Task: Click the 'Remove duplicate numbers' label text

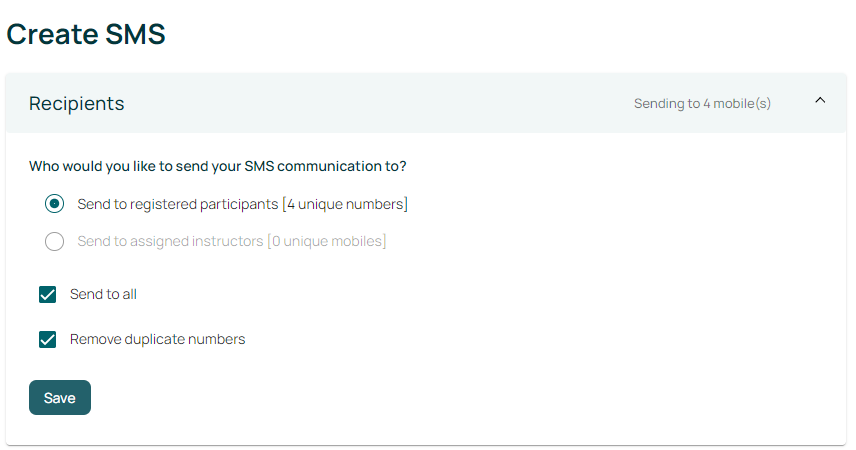Action: (157, 339)
